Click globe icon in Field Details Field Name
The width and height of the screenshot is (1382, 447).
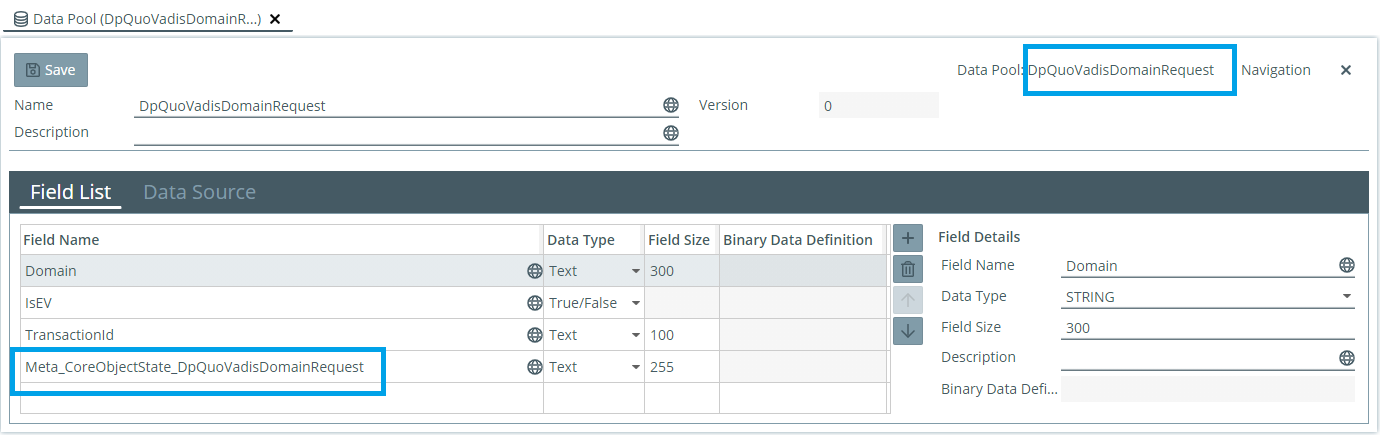pyautogui.click(x=1346, y=265)
